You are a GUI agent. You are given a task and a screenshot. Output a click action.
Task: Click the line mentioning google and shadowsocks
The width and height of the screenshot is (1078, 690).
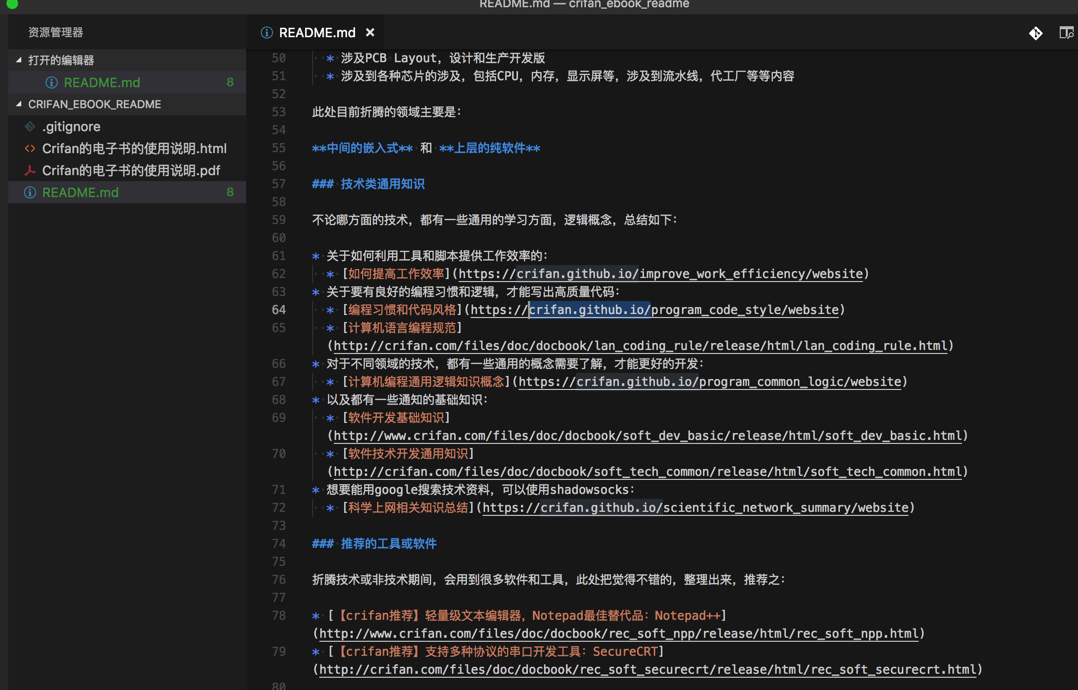[481, 490]
